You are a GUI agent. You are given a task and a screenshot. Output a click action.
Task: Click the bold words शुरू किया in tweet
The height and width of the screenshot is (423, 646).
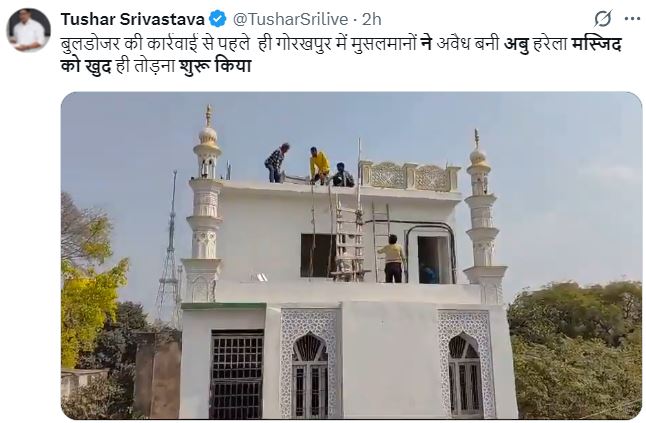(x=215, y=66)
